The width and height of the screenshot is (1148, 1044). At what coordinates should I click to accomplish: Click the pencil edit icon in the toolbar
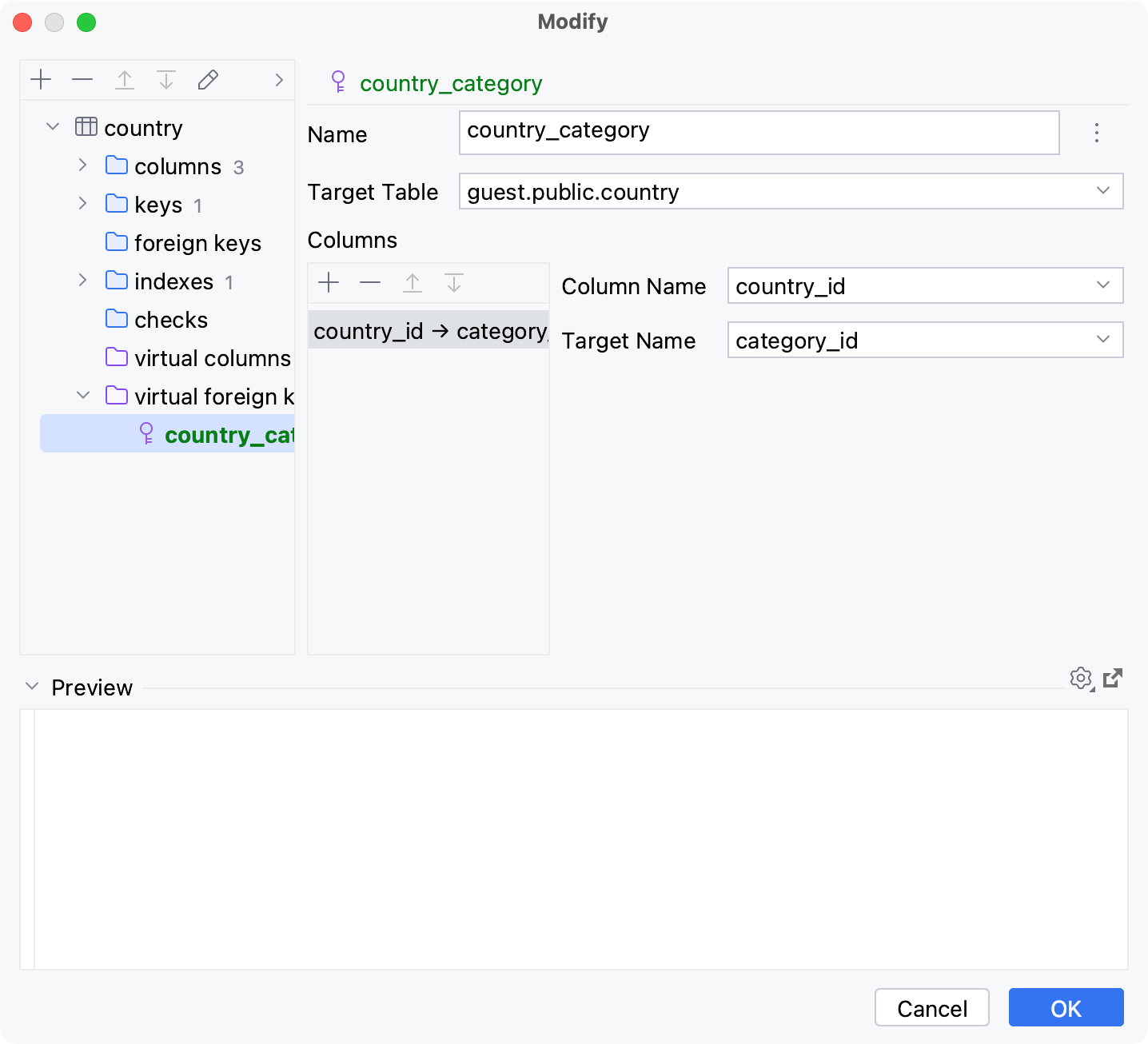coord(208,79)
